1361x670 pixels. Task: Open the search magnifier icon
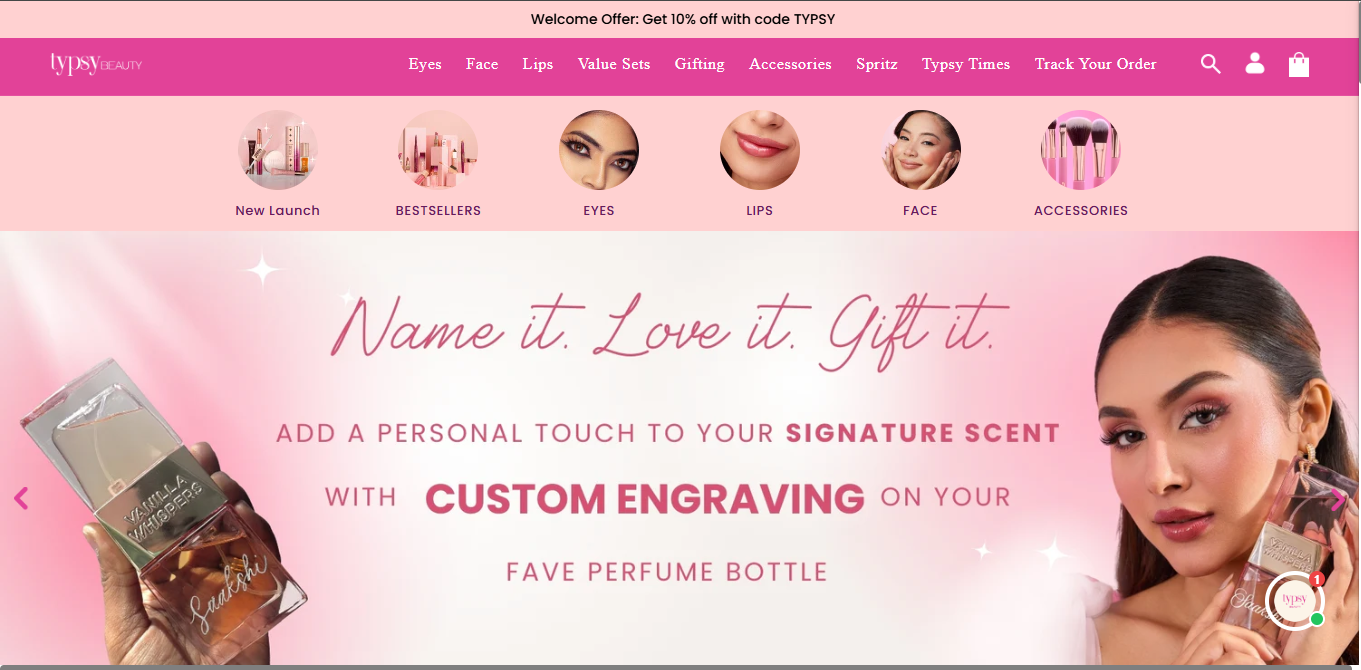tap(1210, 64)
